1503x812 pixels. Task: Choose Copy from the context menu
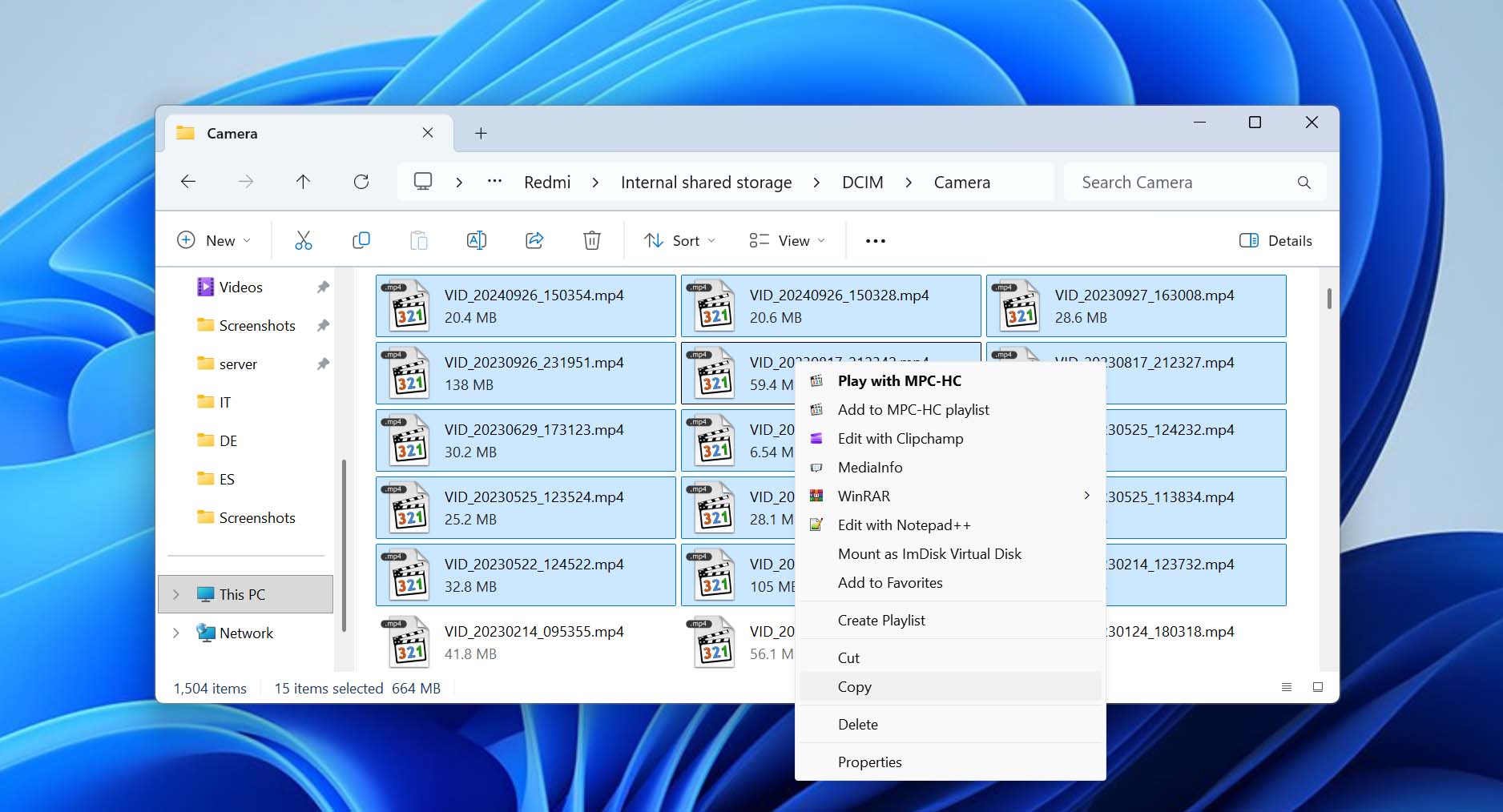click(855, 687)
